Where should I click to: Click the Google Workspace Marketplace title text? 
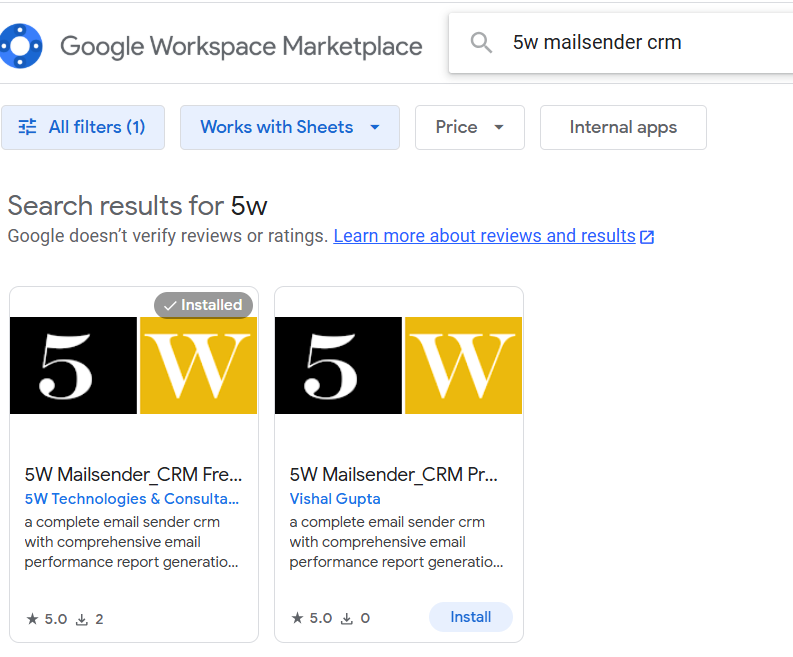point(241,47)
